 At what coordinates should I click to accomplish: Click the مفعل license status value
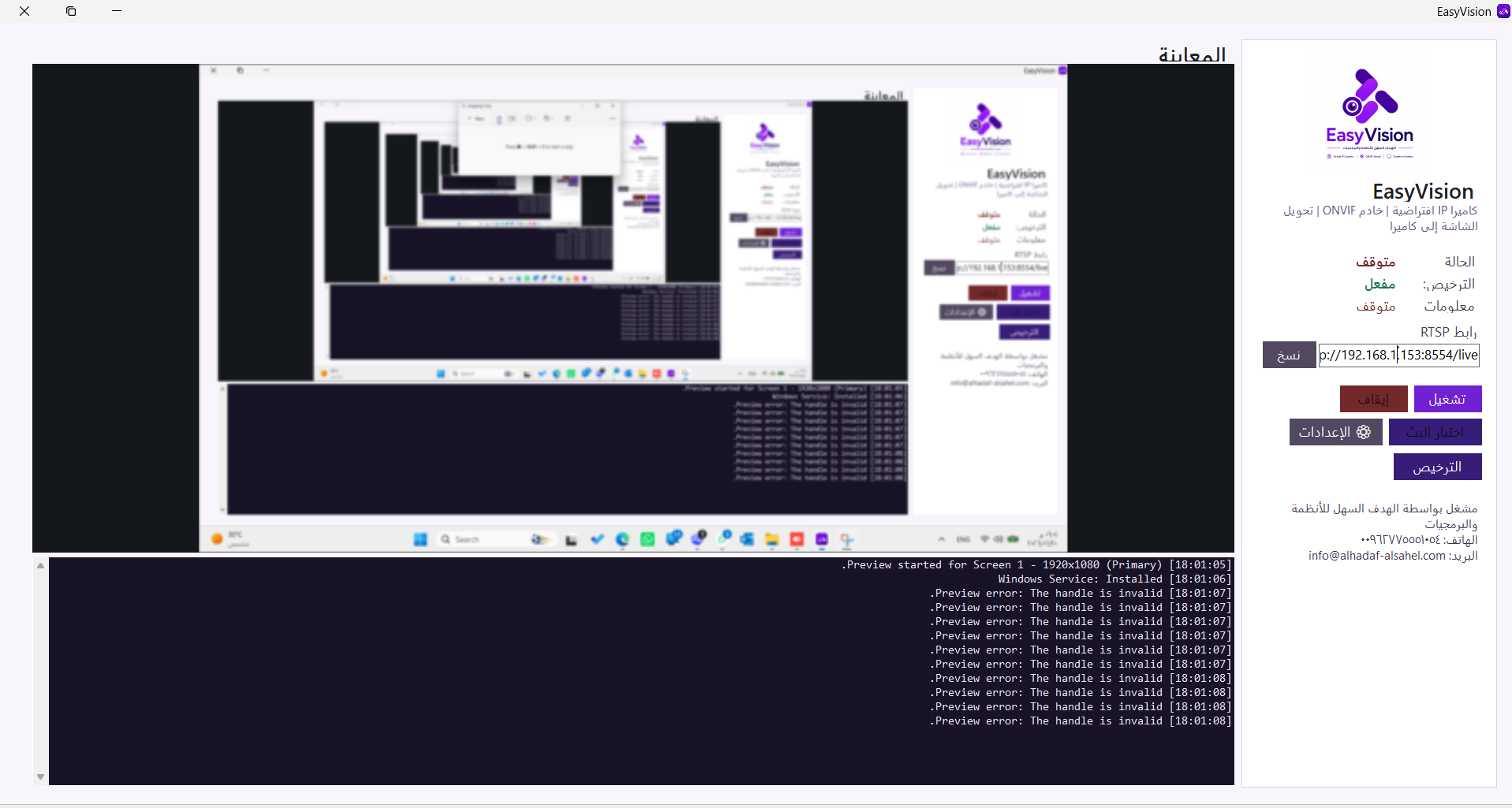(1380, 284)
